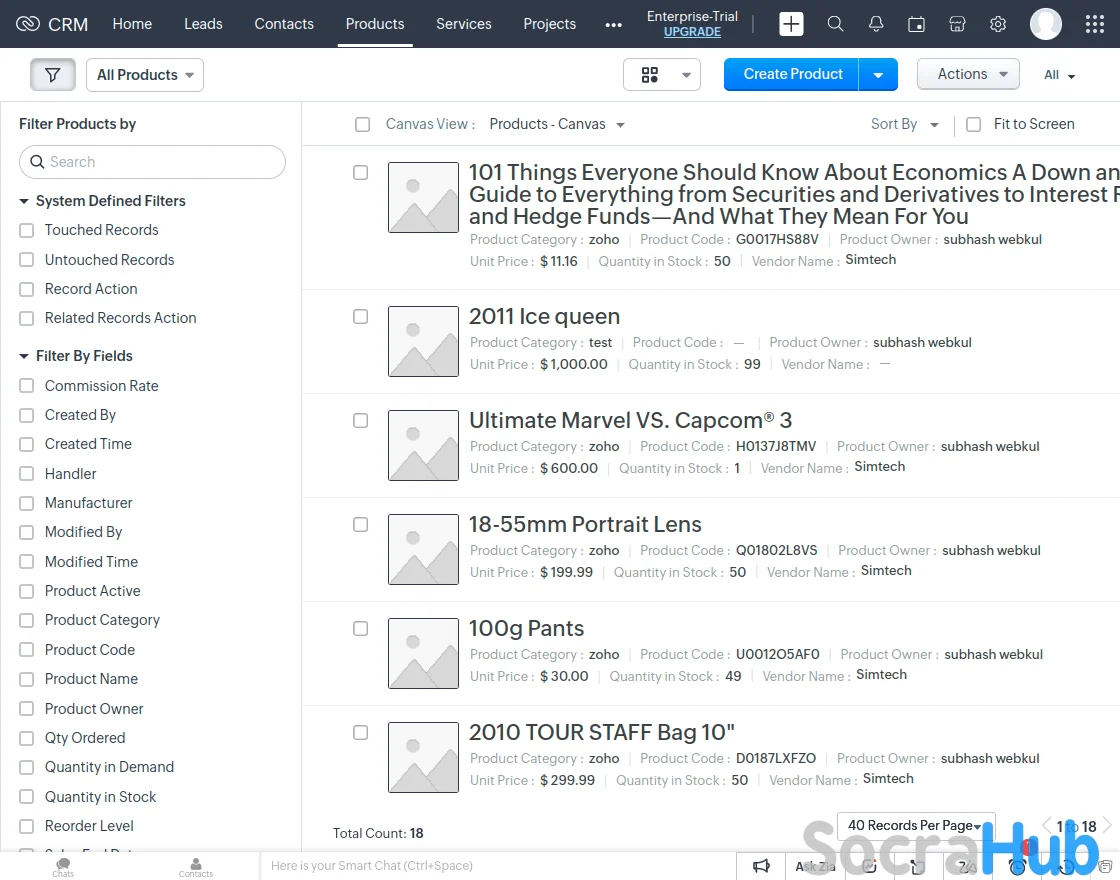Open the notifications bell icon

pos(876,24)
